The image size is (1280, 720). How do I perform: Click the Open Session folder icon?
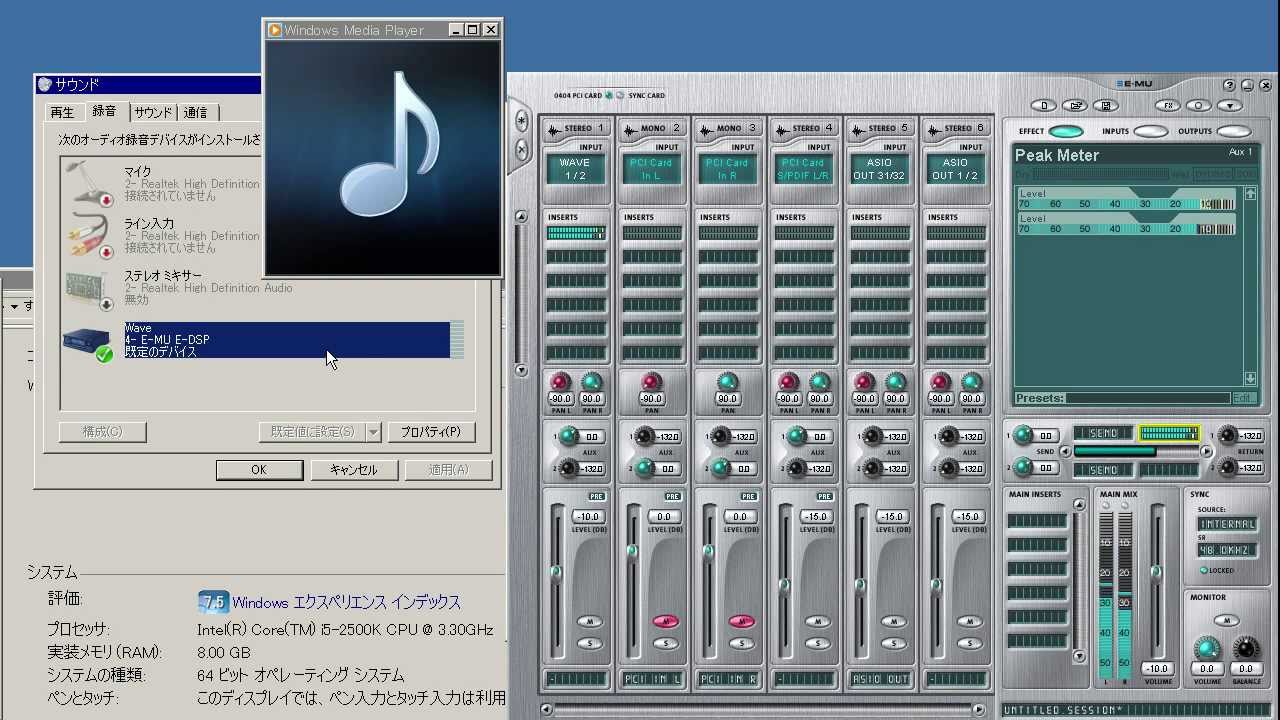point(1075,105)
